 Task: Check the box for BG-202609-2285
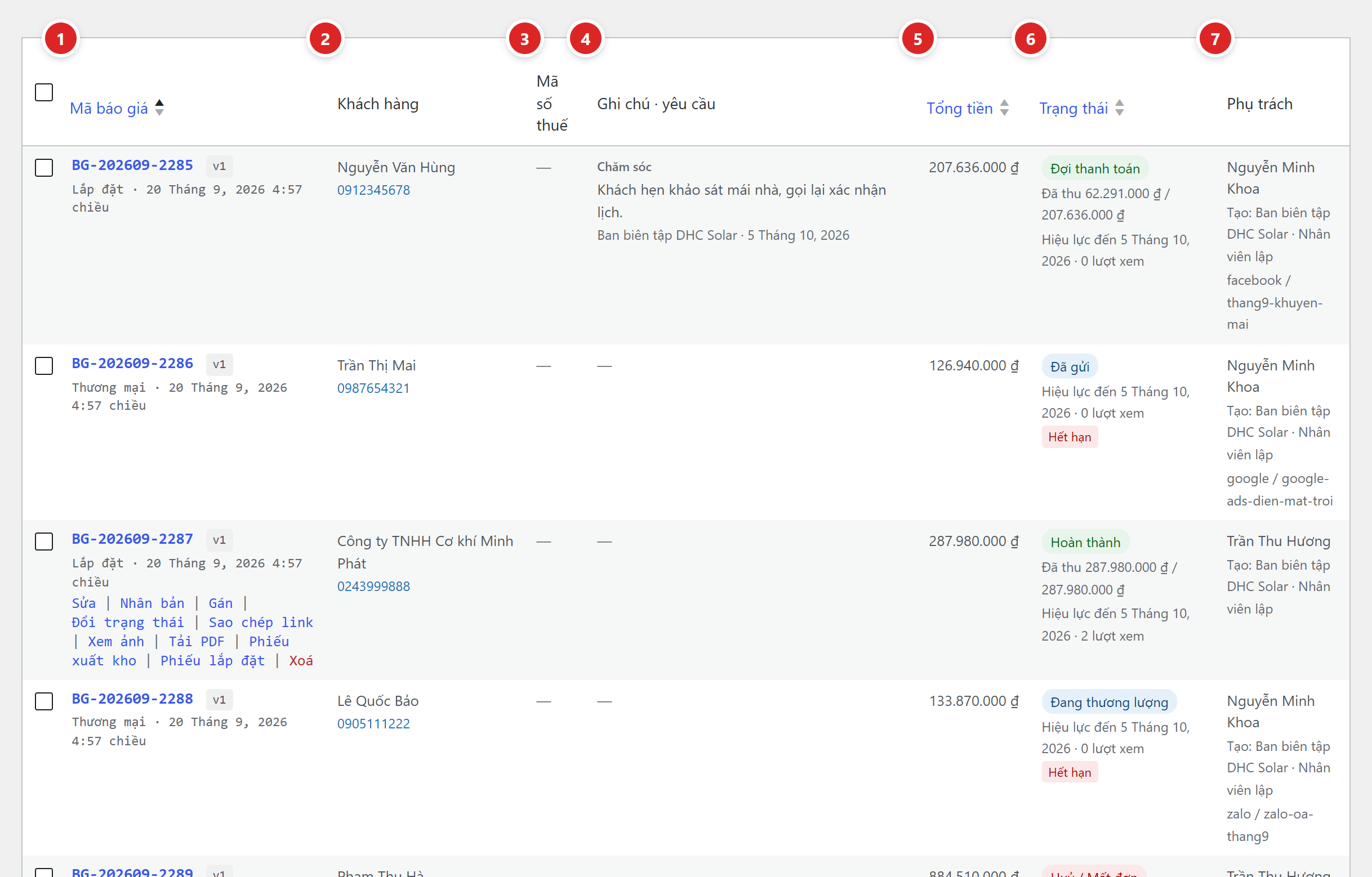(44, 167)
